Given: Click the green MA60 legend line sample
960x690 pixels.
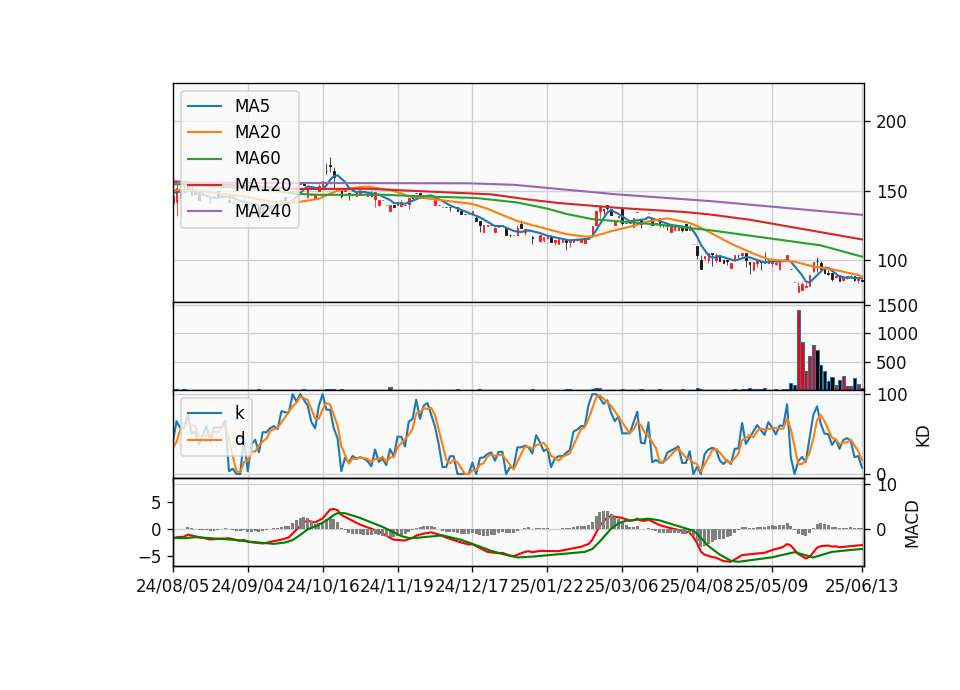Looking at the screenshot, I should (x=204, y=159).
